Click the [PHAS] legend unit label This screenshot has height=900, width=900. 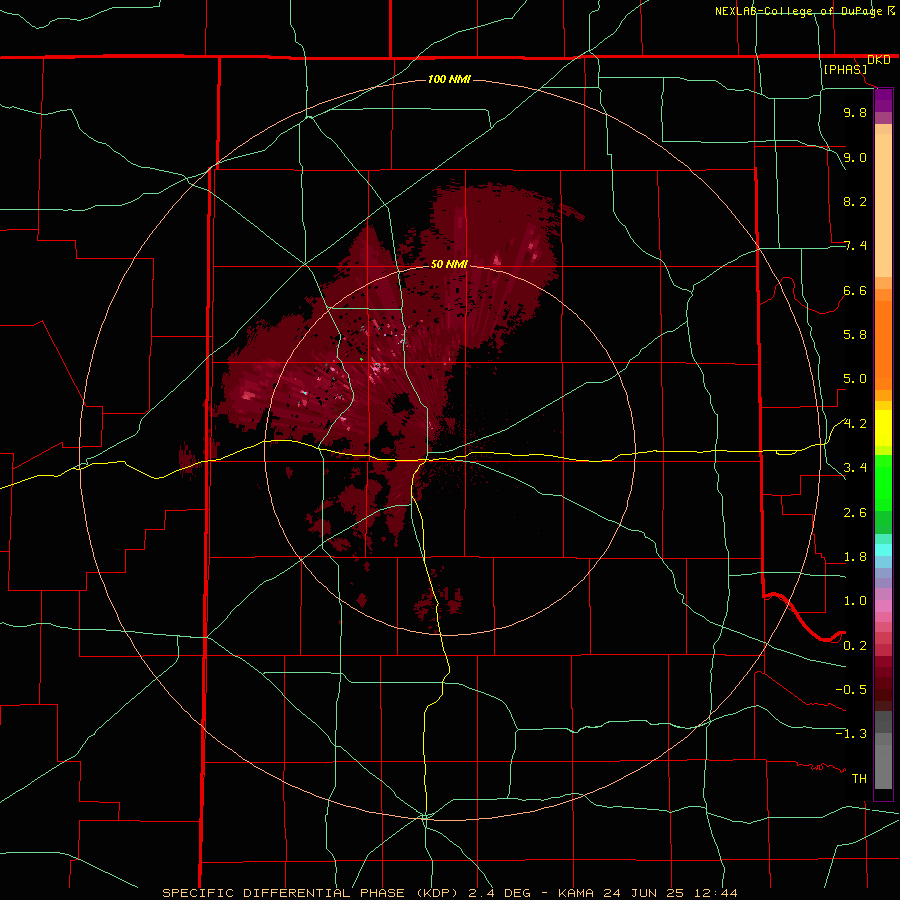[x=845, y=69]
